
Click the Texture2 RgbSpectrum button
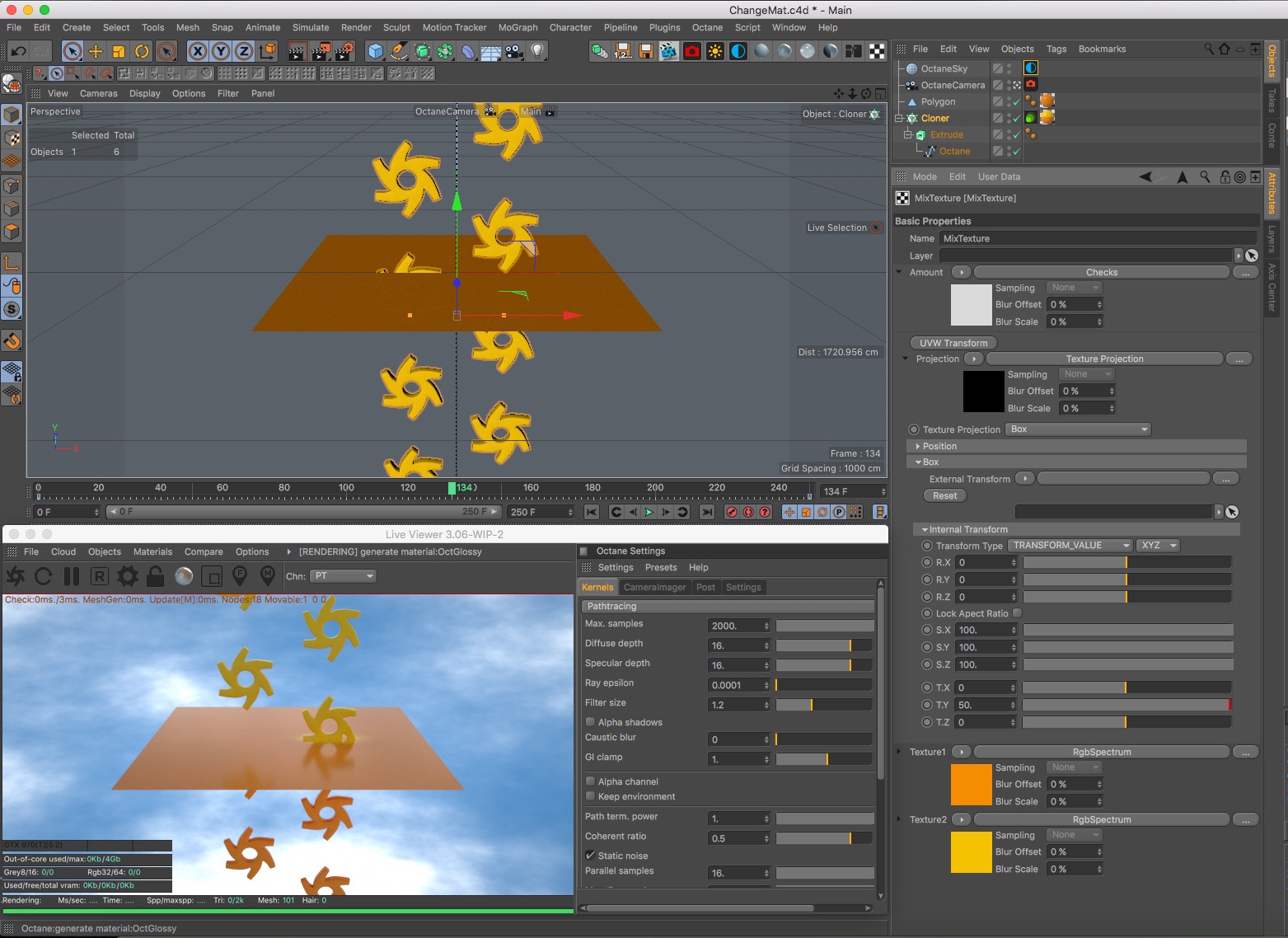click(x=1102, y=819)
